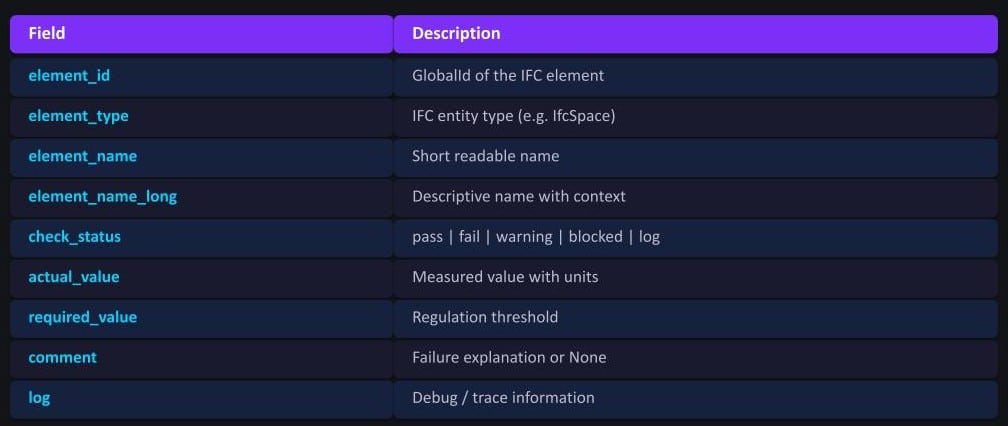1008x426 pixels.
Task: Click the "Regulation threshold" description cell
Action: 485,317
